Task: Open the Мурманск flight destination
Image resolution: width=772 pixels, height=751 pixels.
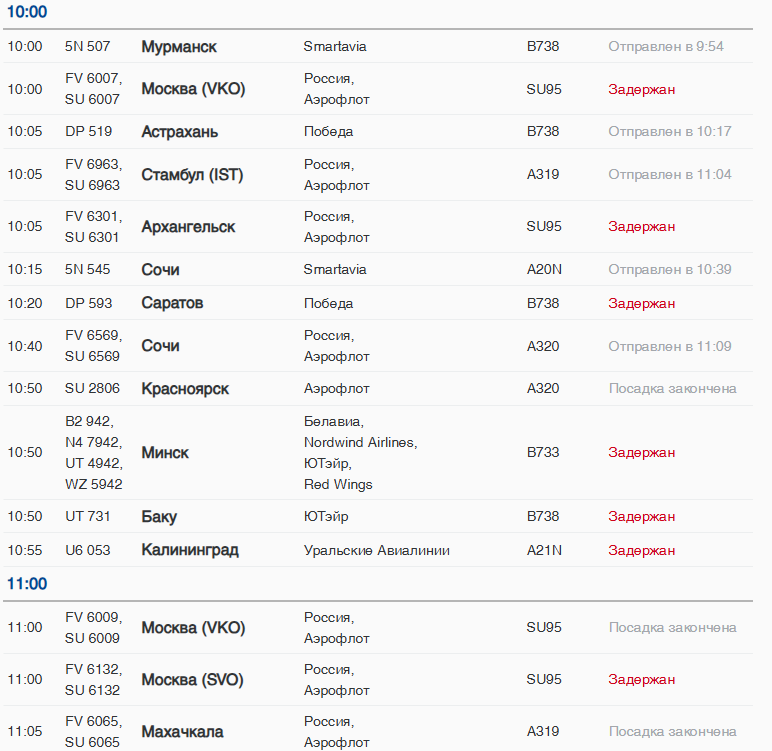Action: tap(179, 47)
